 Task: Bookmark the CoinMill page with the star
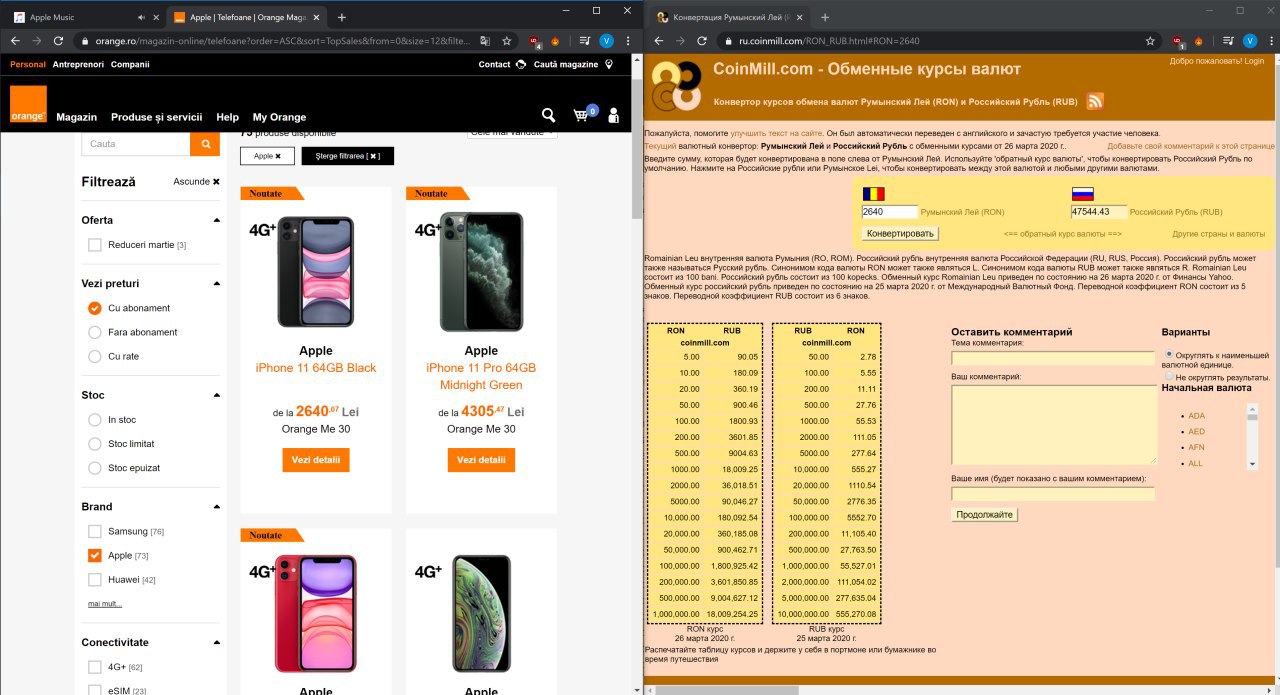[x=1150, y=41]
